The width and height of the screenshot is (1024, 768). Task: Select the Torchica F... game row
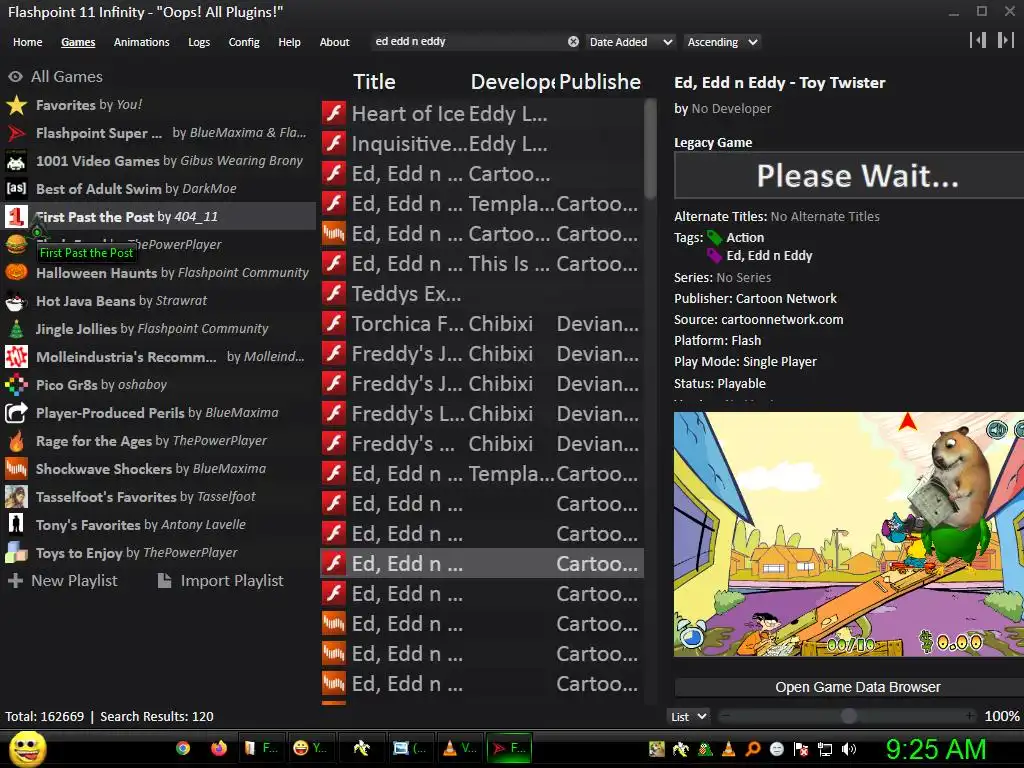[x=482, y=324]
